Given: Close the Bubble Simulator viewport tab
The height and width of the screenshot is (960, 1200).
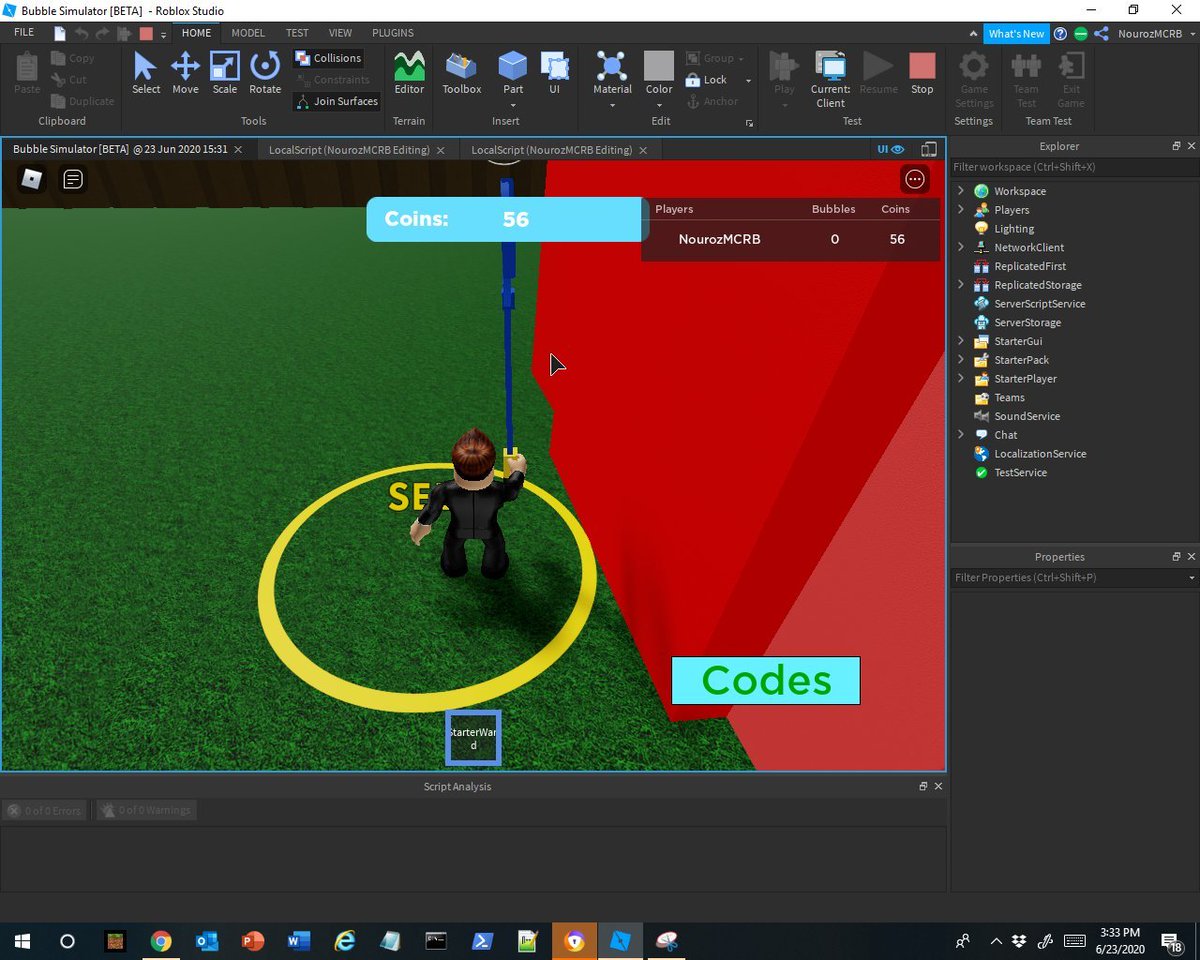Looking at the screenshot, I should 238,150.
